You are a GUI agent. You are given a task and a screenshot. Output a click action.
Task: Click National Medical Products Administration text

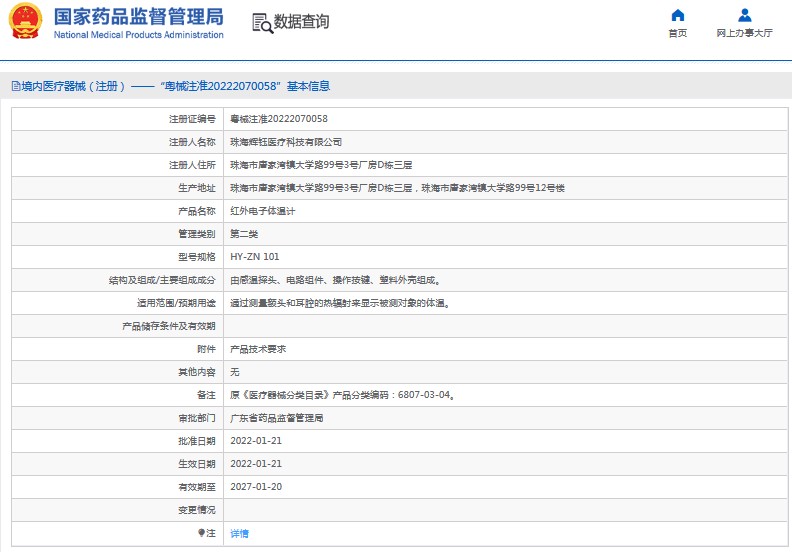coord(138,35)
